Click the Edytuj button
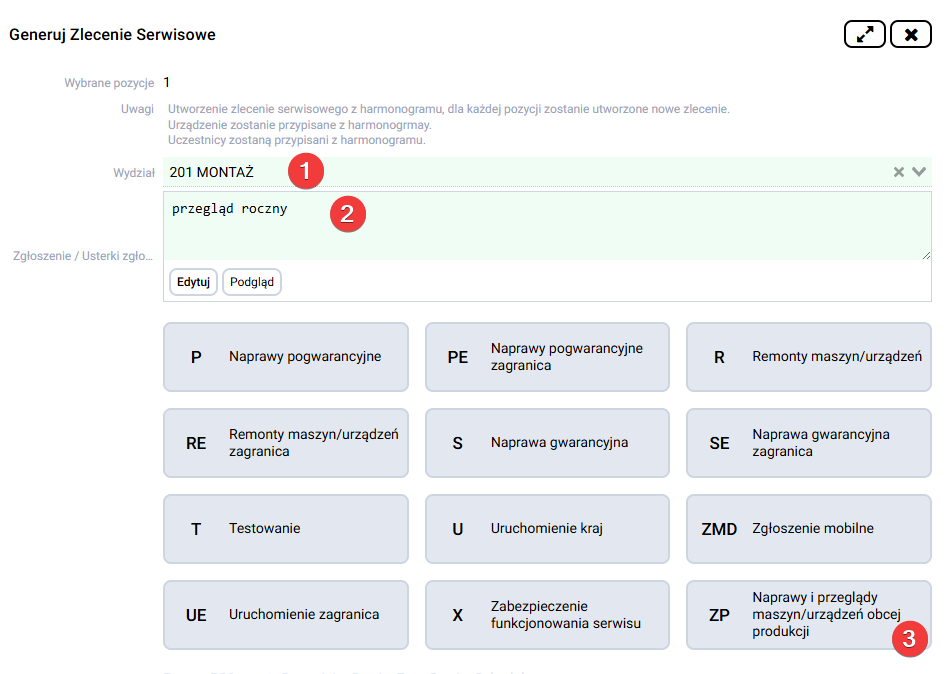Screen dimensions: 945x674 (192, 281)
